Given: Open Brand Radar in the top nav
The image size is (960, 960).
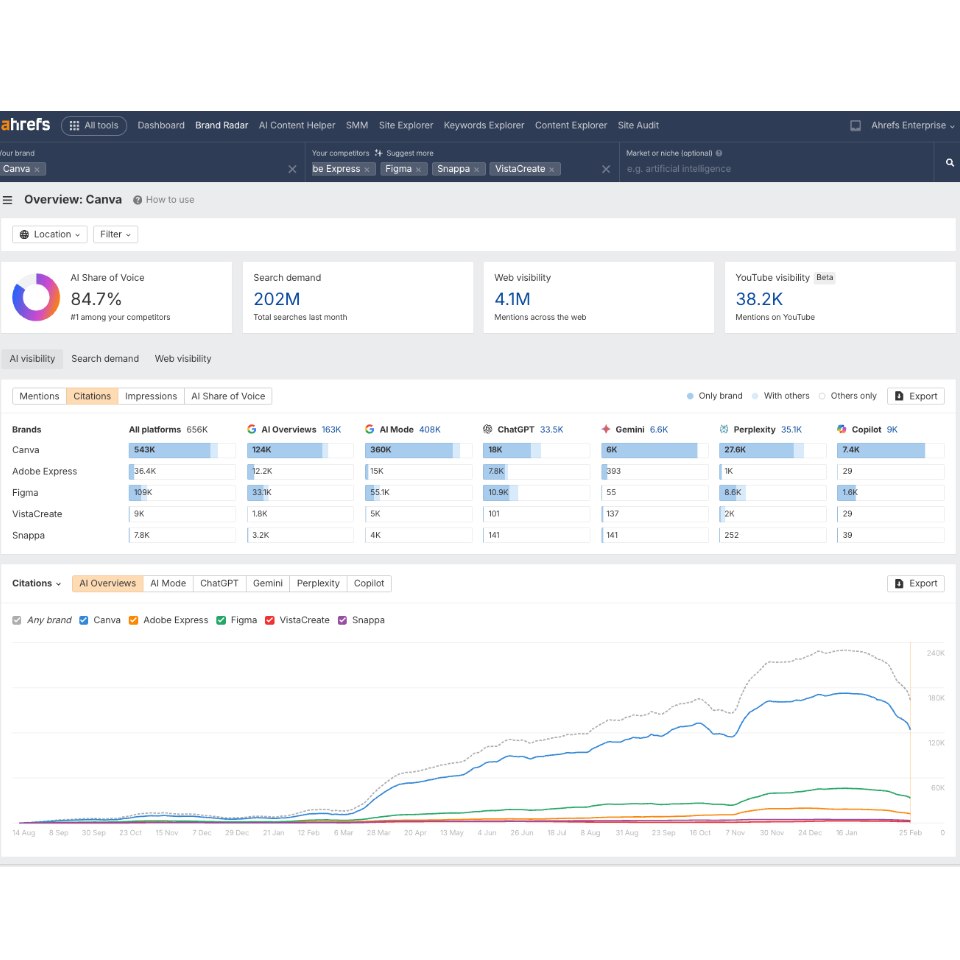Looking at the screenshot, I should click(x=222, y=126).
